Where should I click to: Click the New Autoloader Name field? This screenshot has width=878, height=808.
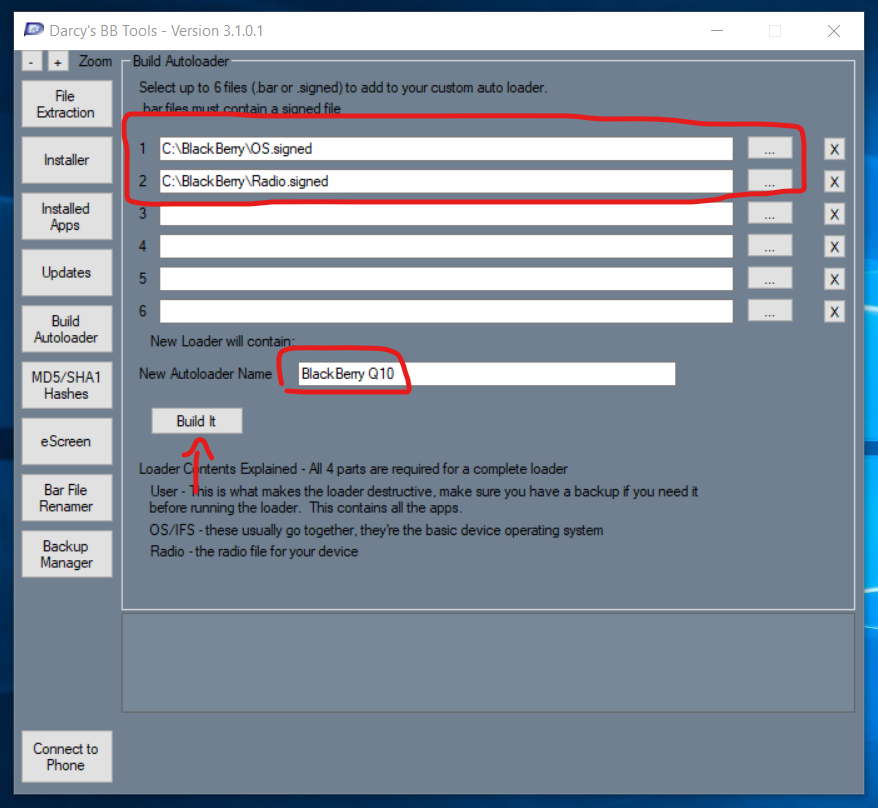click(487, 374)
